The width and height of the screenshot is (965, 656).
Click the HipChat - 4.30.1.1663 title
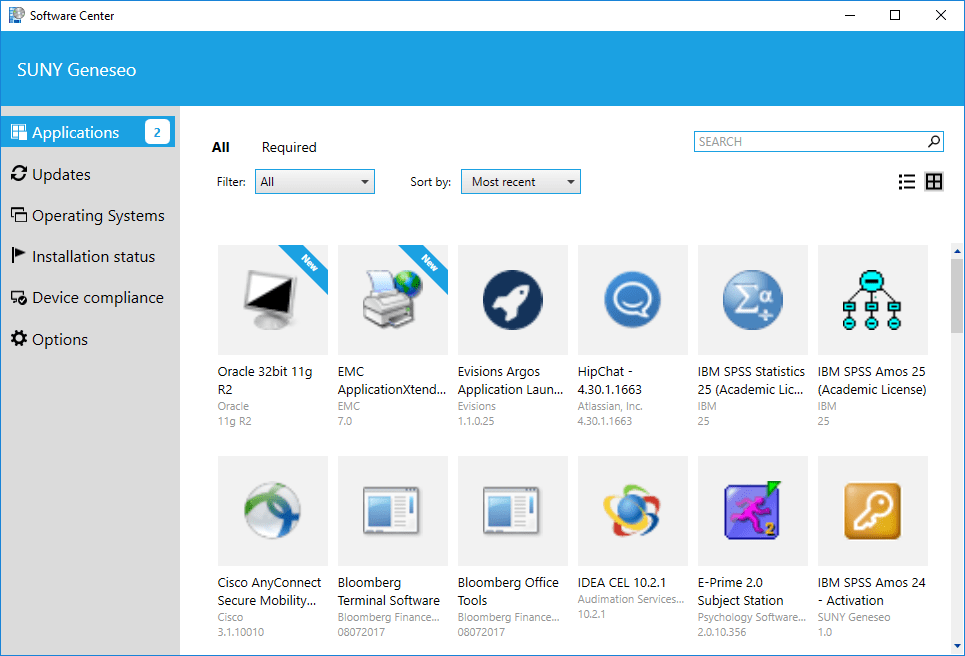pyautogui.click(x=609, y=380)
